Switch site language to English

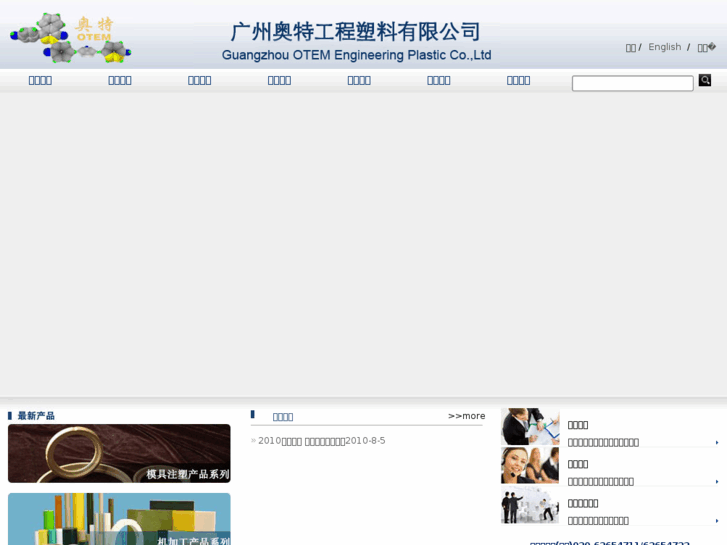(664, 47)
